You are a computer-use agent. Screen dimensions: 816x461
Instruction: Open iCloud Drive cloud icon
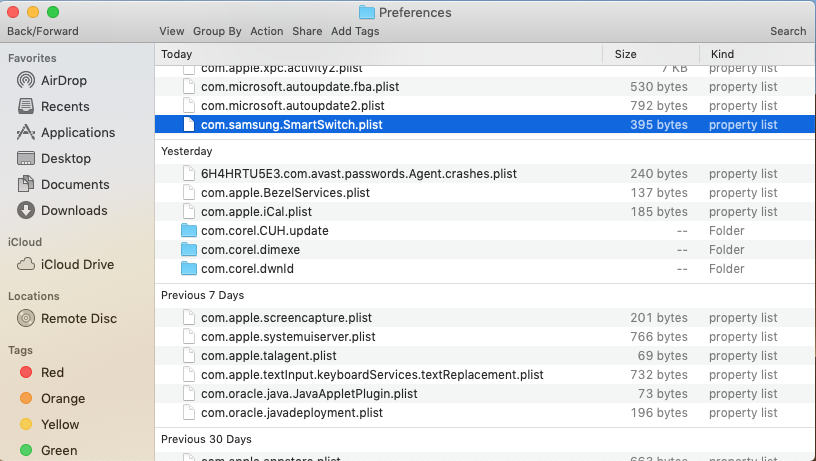click(25, 264)
